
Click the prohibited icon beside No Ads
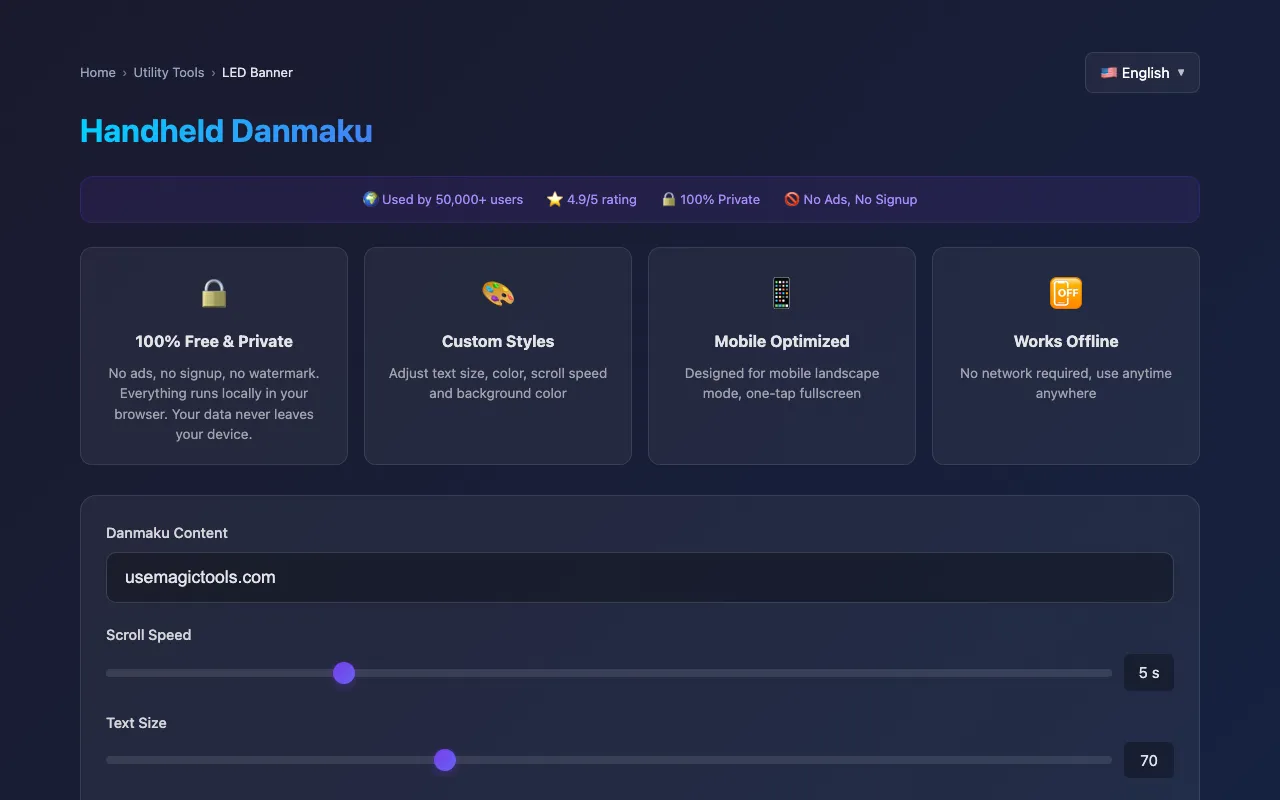coord(792,199)
